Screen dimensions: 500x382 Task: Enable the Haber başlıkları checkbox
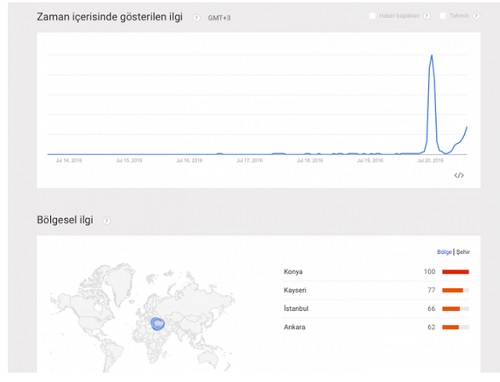(x=372, y=16)
